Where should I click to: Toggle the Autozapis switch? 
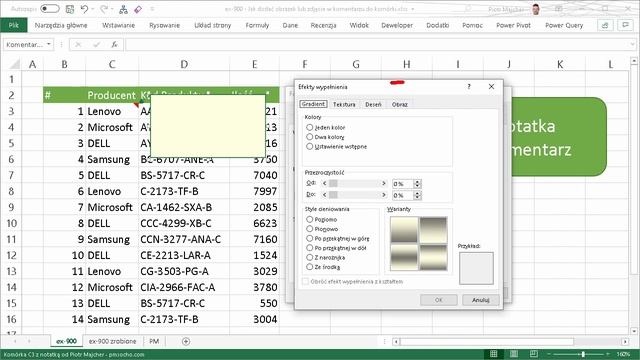[49, 9]
